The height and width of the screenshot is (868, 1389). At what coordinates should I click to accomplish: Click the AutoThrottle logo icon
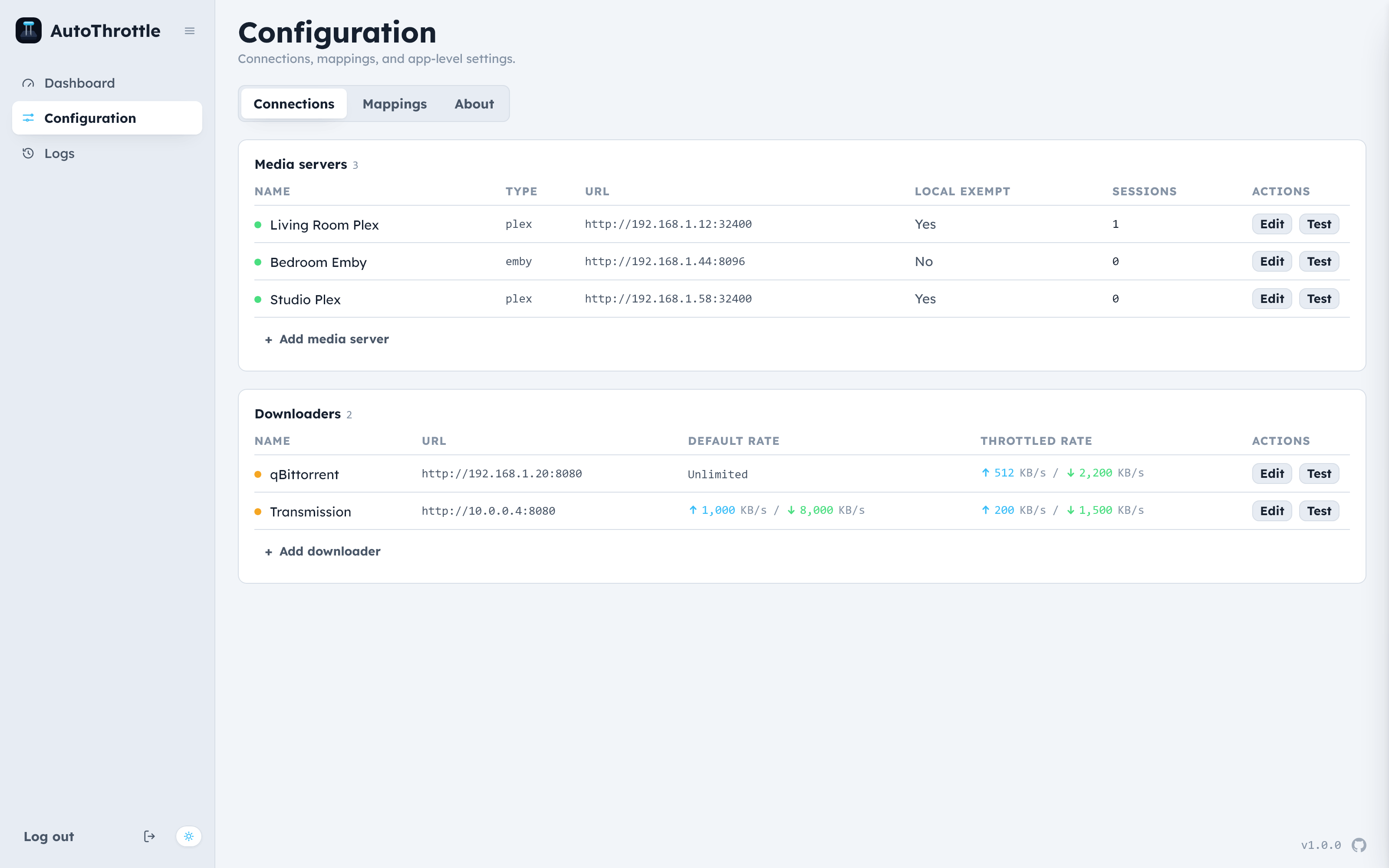click(x=29, y=30)
